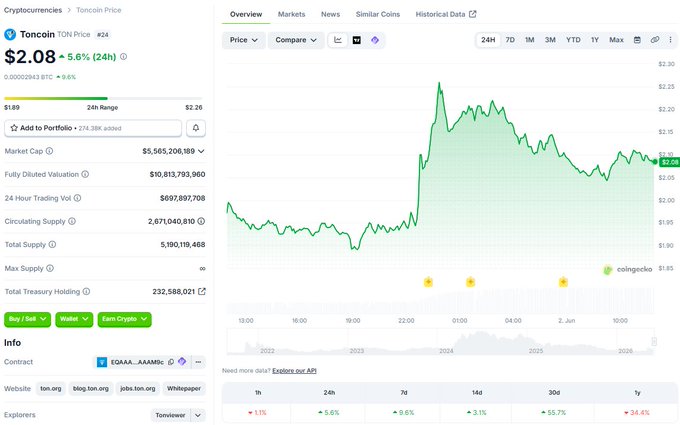The width and height of the screenshot is (680, 425).
Task: Switch to TradingView chart icon
Action: (356, 40)
